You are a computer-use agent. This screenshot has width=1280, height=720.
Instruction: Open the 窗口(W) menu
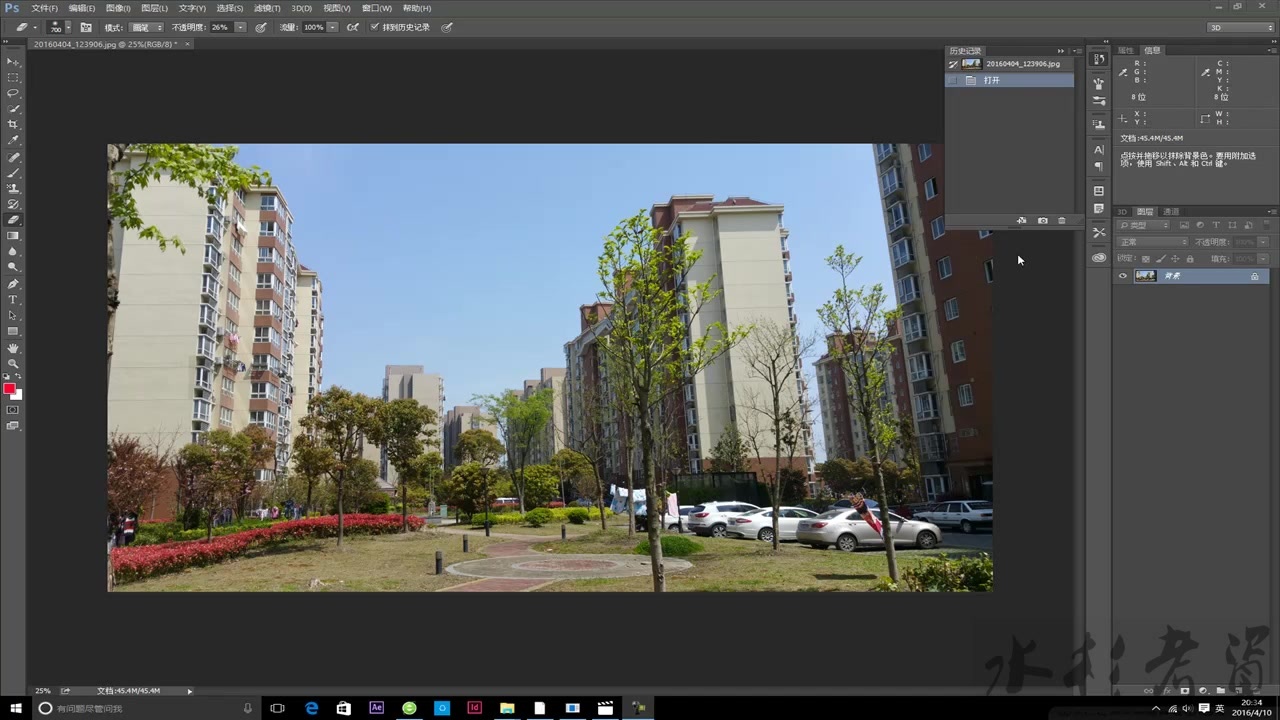click(377, 8)
